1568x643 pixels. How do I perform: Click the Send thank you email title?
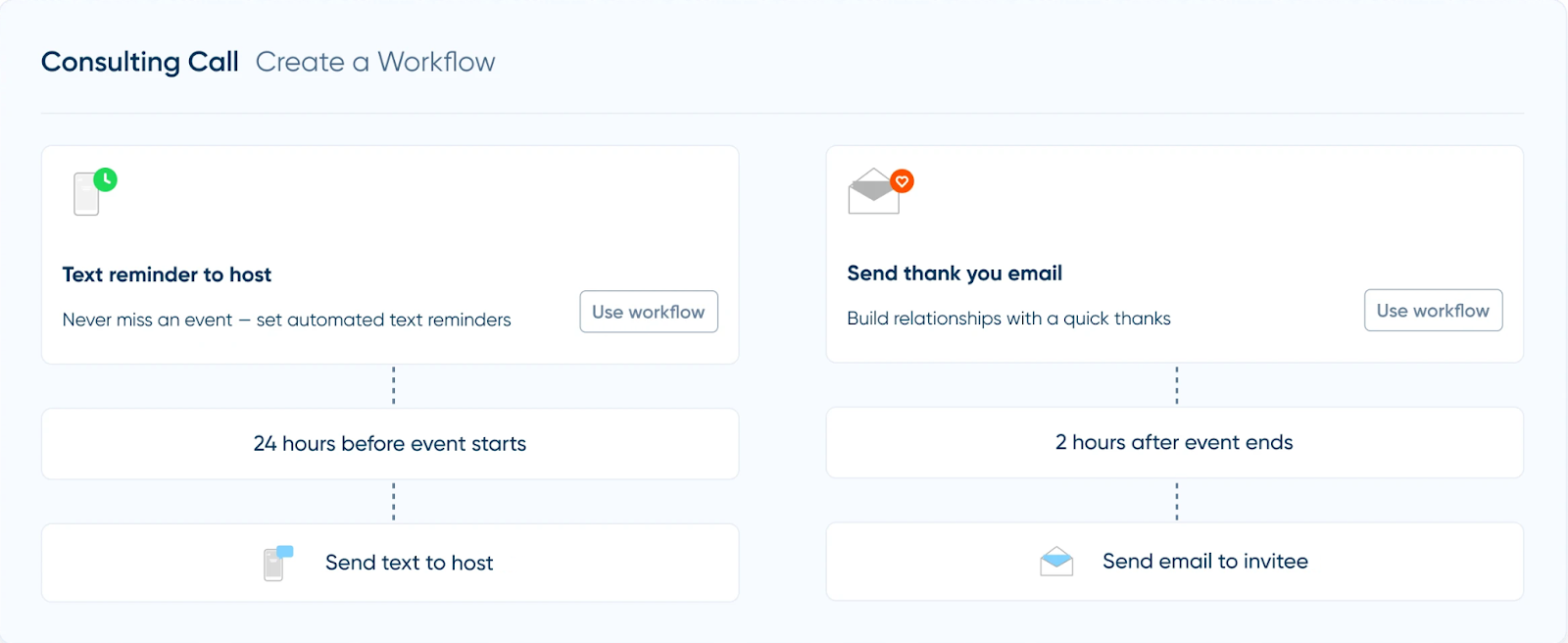pyautogui.click(x=954, y=272)
